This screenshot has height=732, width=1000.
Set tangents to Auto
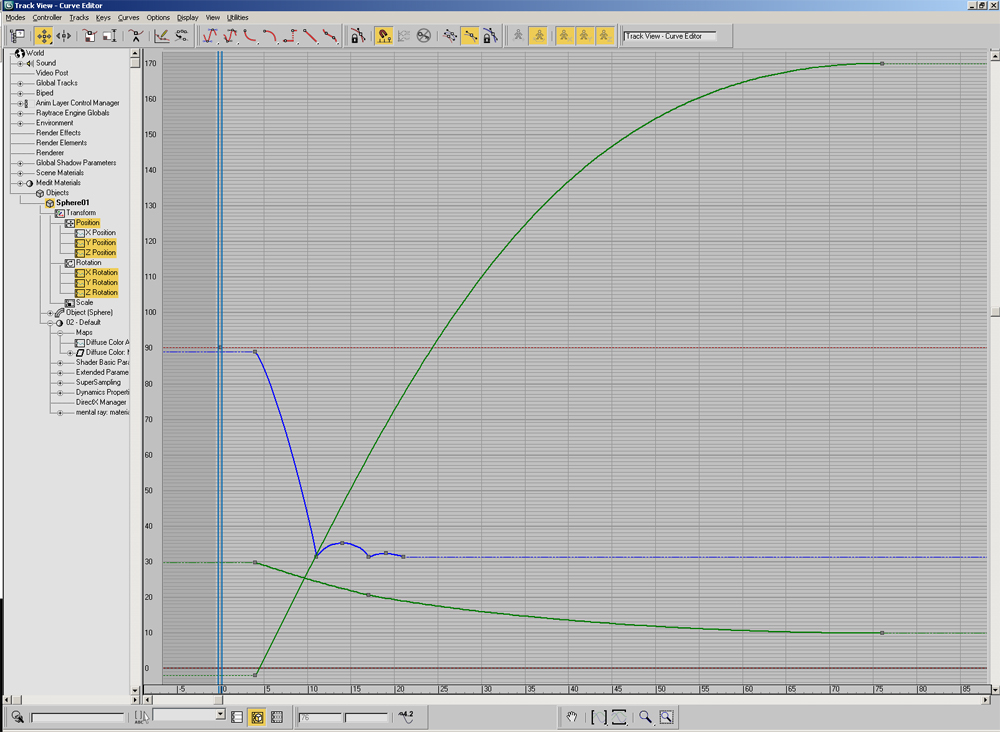[x=210, y=36]
